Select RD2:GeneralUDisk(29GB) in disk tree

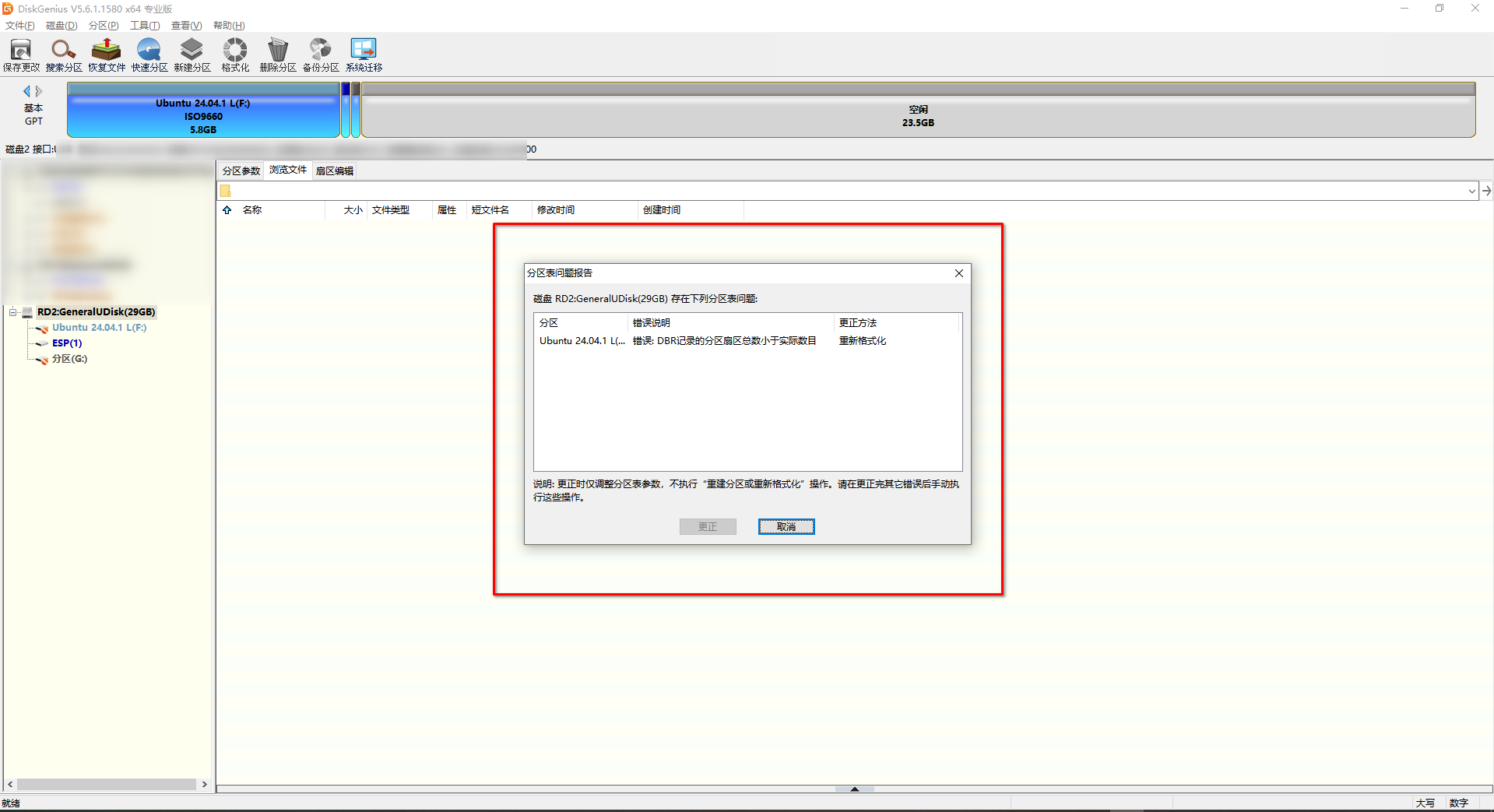pos(97,312)
